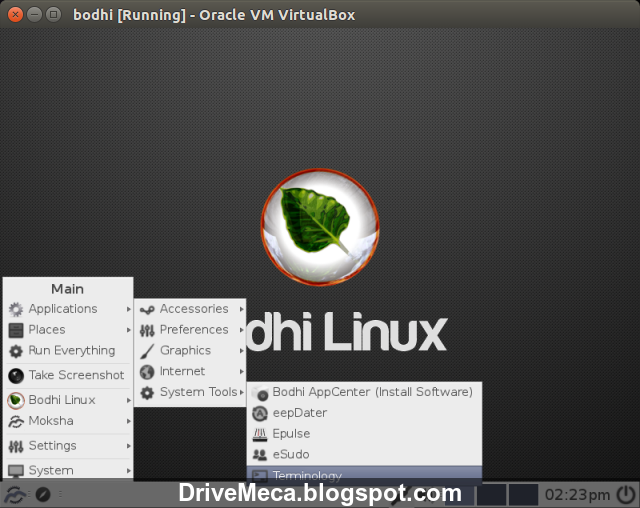The height and width of the screenshot is (508, 640).
Task: Click the Accessories category icon
Action: pos(147,310)
